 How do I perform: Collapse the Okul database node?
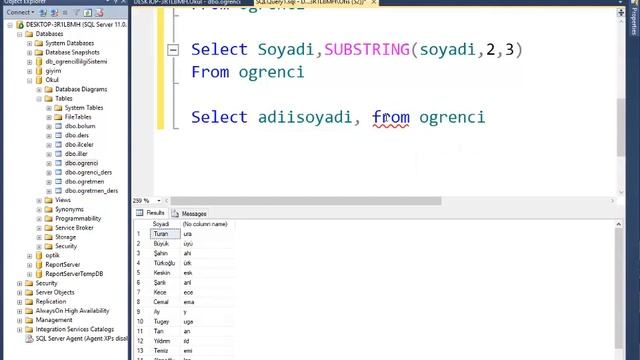point(29,80)
